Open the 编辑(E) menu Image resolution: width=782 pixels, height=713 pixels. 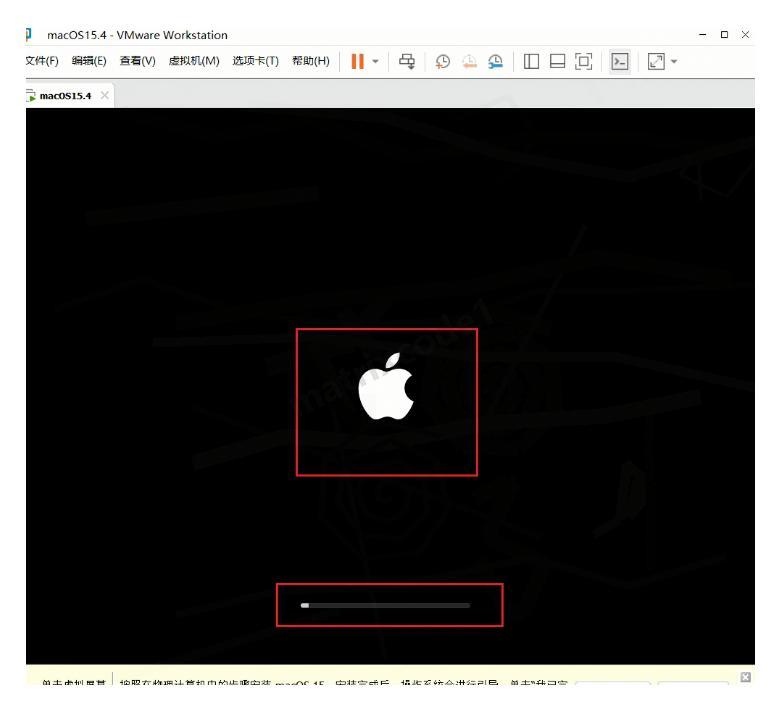pyautogui.click(x=89, y=61)
